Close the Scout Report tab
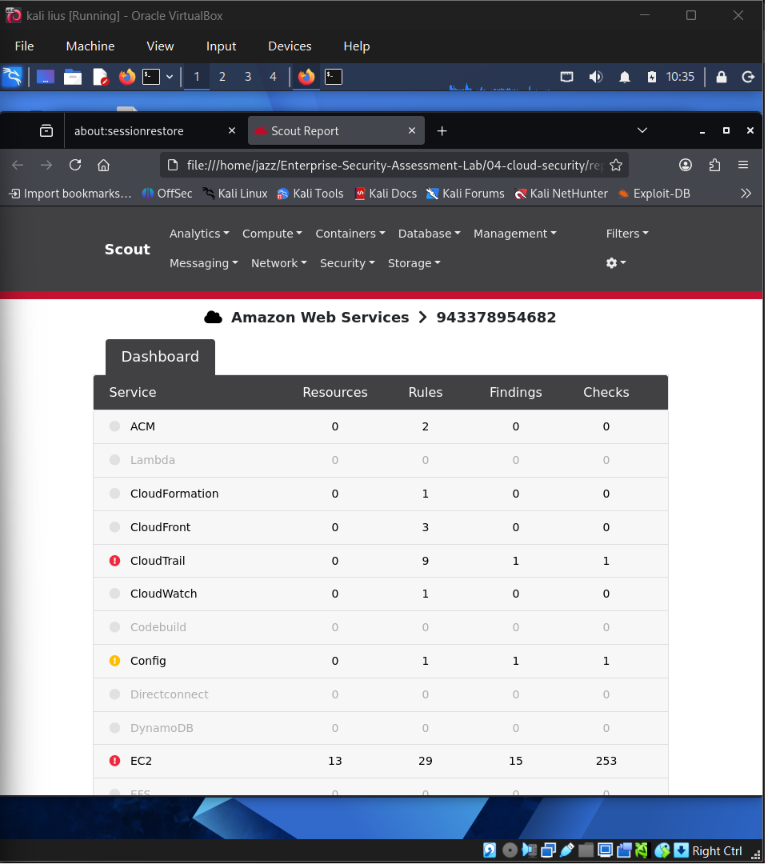Viewport: 765px width, 864px height. coord(412,131)
